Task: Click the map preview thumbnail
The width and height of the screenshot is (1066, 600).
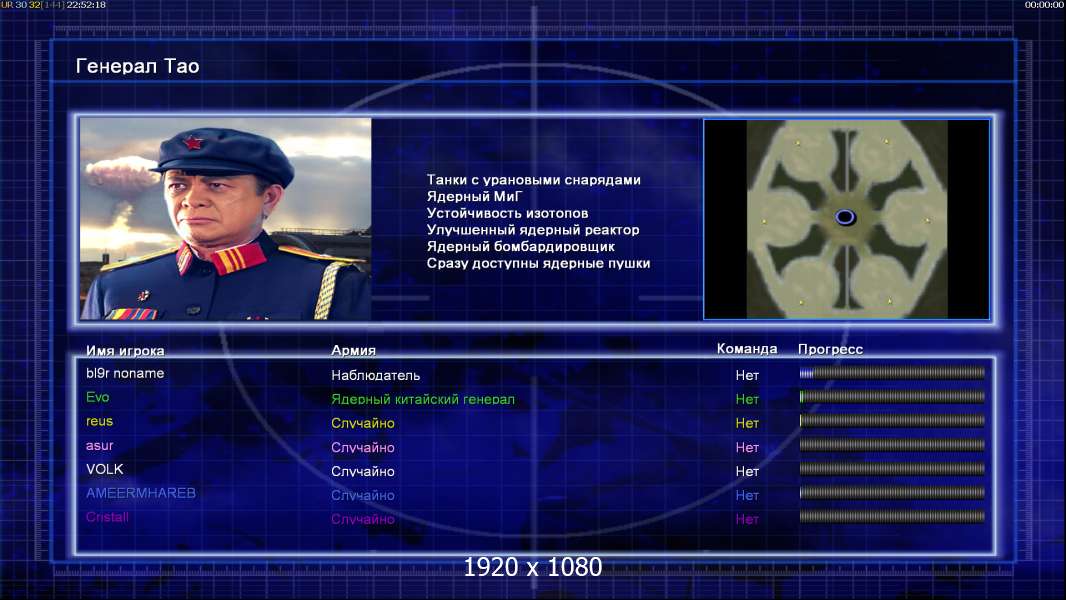Action: (846, 219)
